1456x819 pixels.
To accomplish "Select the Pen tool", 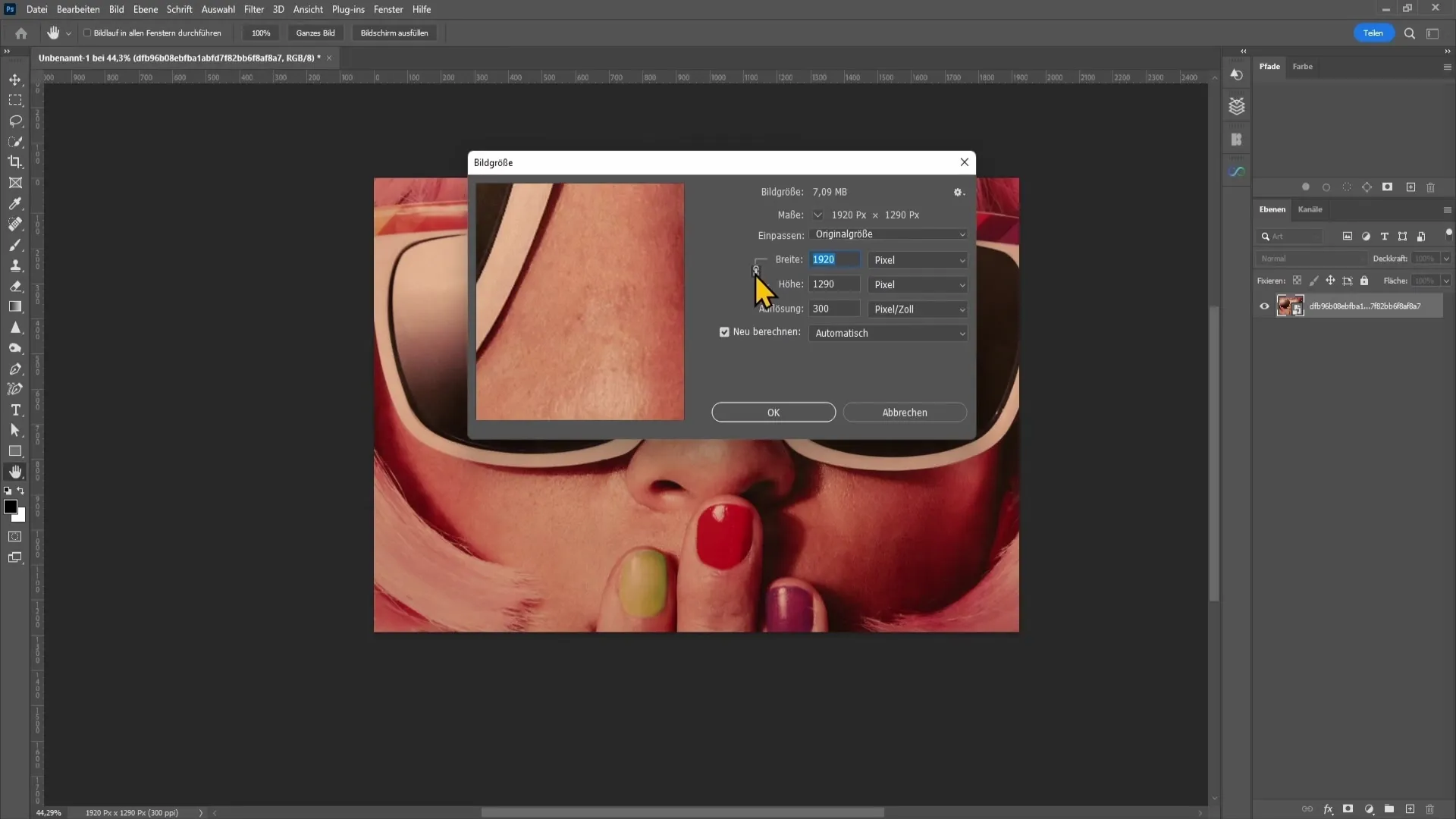I will (15, 369).
